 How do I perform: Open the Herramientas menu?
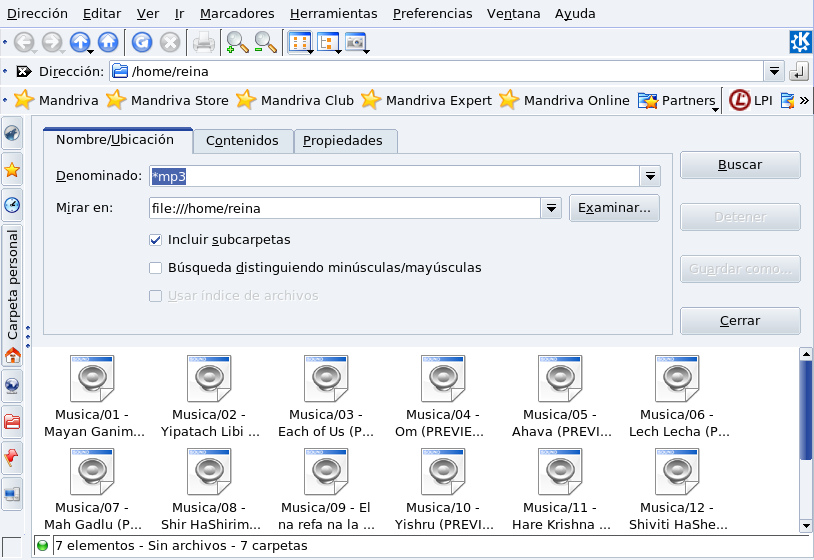coord(333,13)
